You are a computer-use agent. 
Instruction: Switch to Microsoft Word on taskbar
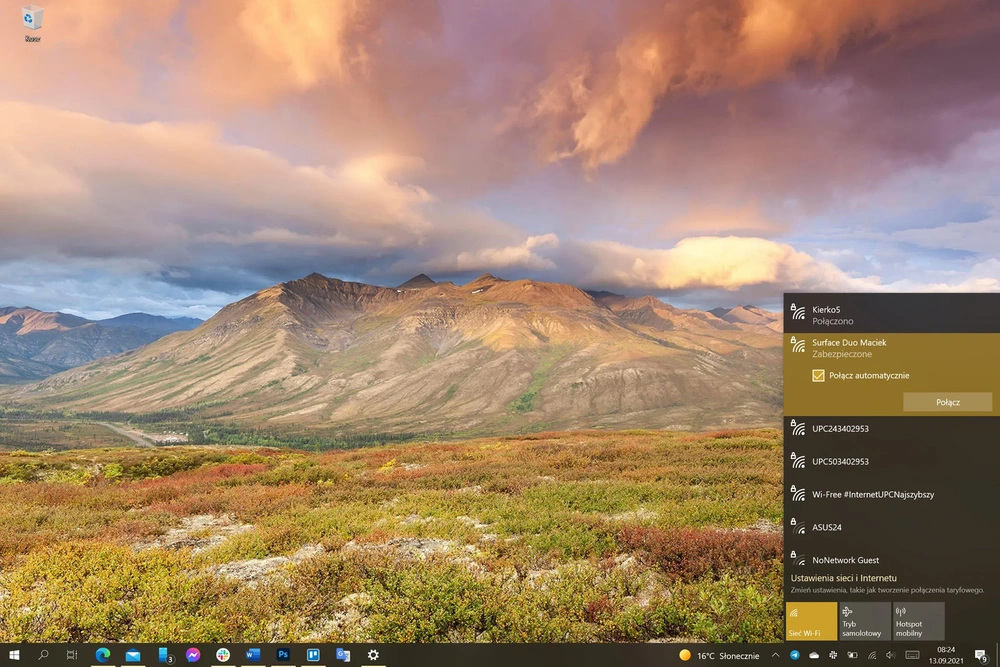253,655
